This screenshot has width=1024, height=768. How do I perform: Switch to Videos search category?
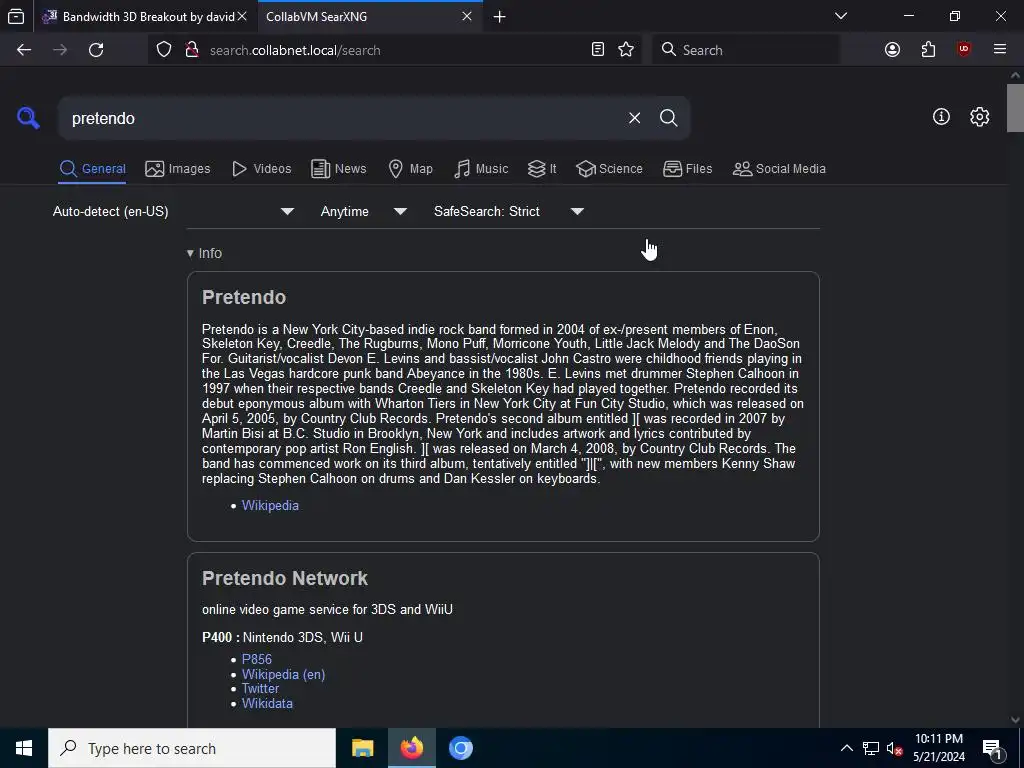(261, 168)
